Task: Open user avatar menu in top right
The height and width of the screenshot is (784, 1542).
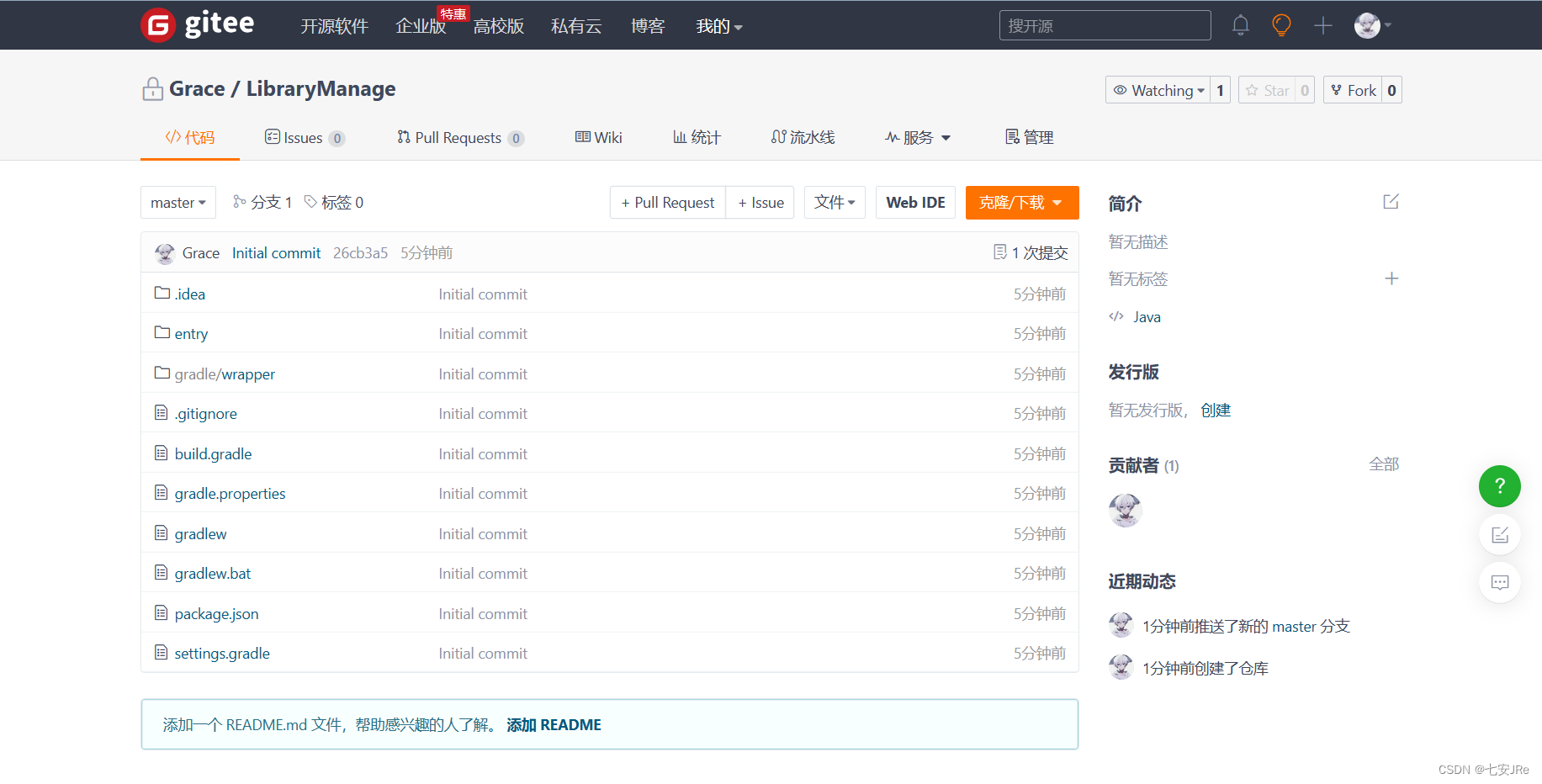Action: pos(1370,25)
